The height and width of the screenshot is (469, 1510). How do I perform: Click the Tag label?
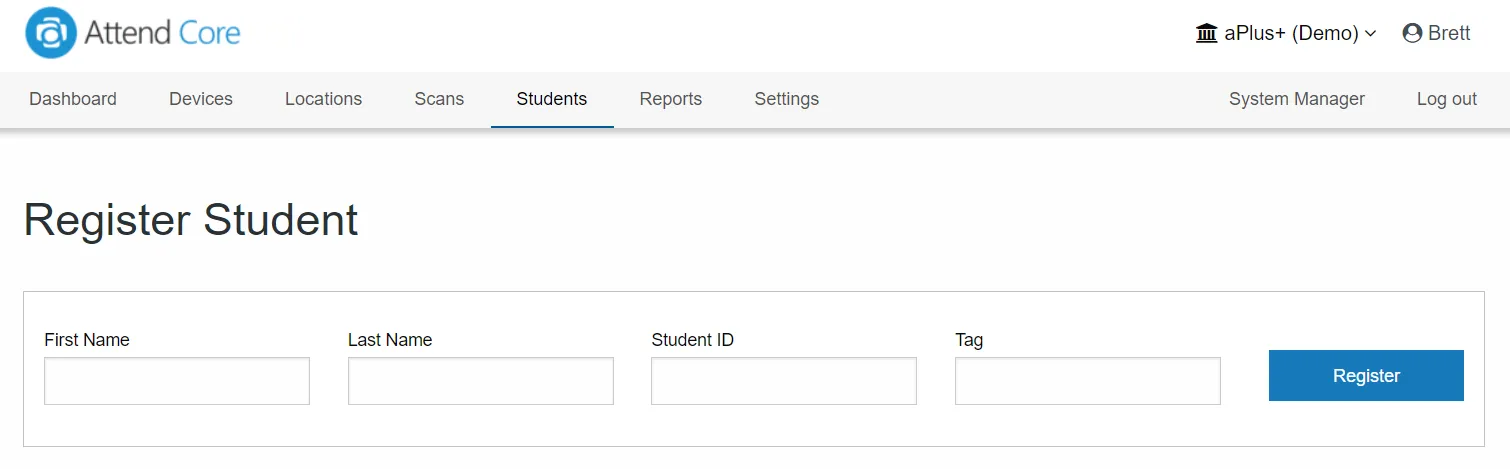click(x=969, y=340)
